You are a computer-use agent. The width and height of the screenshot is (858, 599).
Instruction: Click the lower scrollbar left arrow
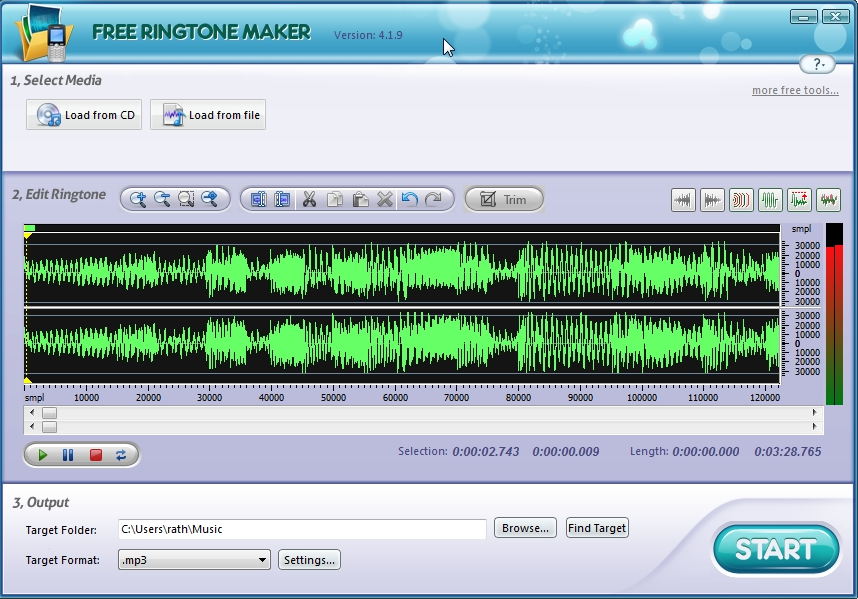pyautogui.click(x=32, y=427)
